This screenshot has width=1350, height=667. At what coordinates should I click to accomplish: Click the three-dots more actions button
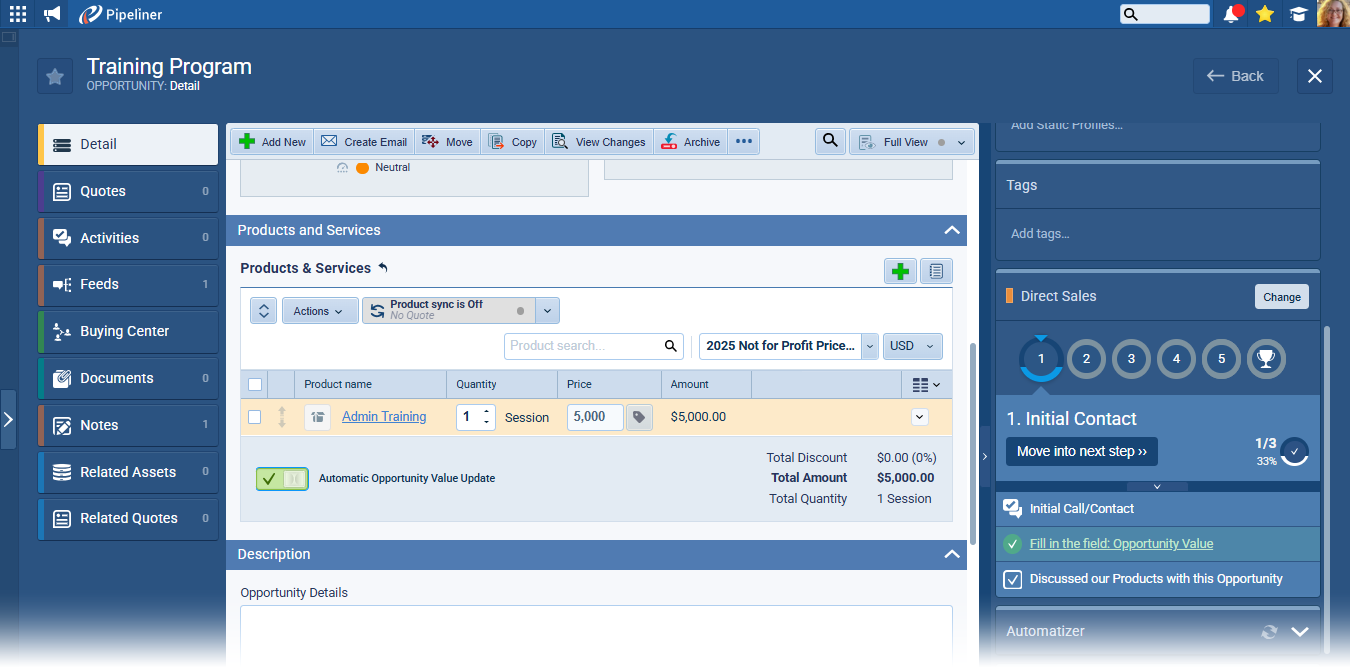(743, 142)
